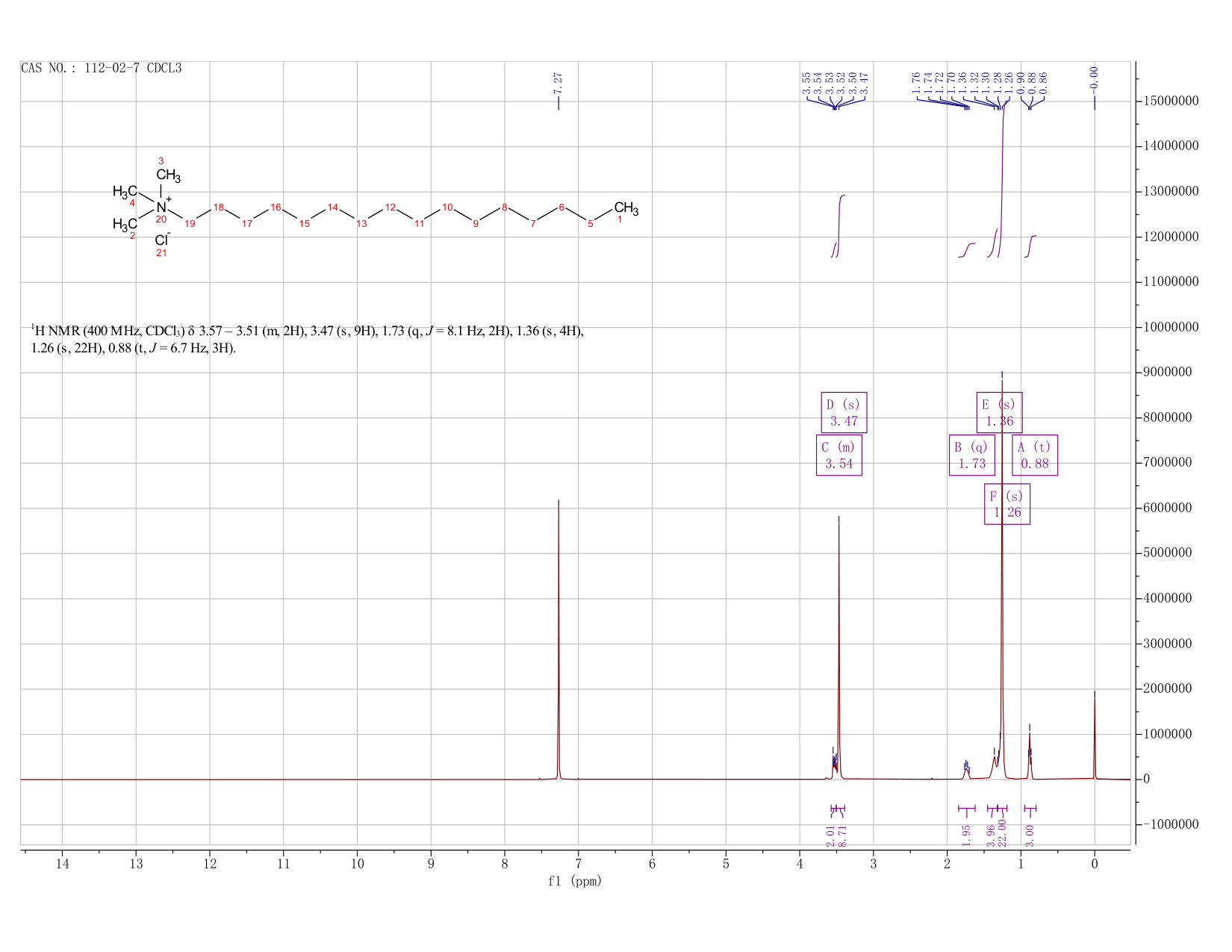
Task: Click atom number 19 in the structure
Action: point(190,224)
